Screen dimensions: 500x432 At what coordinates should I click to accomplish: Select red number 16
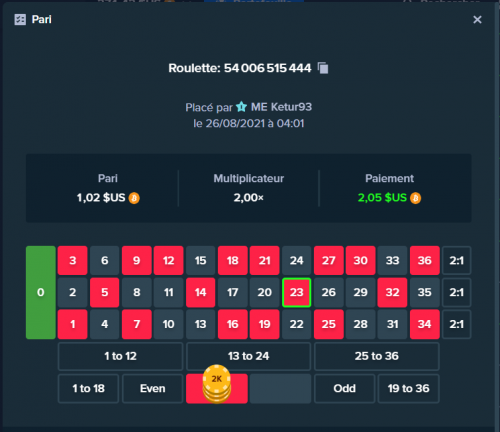pos(233,324)
